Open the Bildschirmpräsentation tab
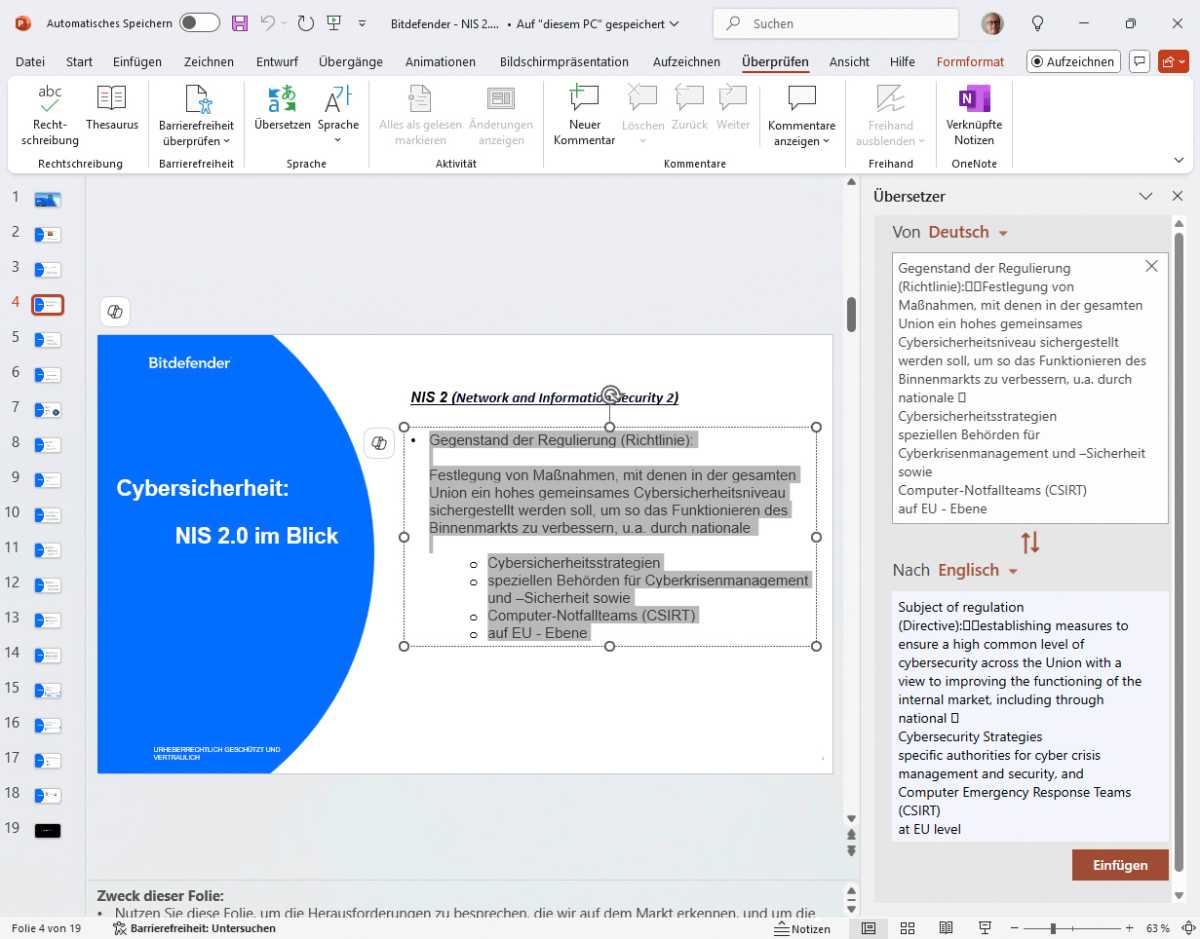The height and width of the screenshot is (939, 1200). [x=564, y=62]
